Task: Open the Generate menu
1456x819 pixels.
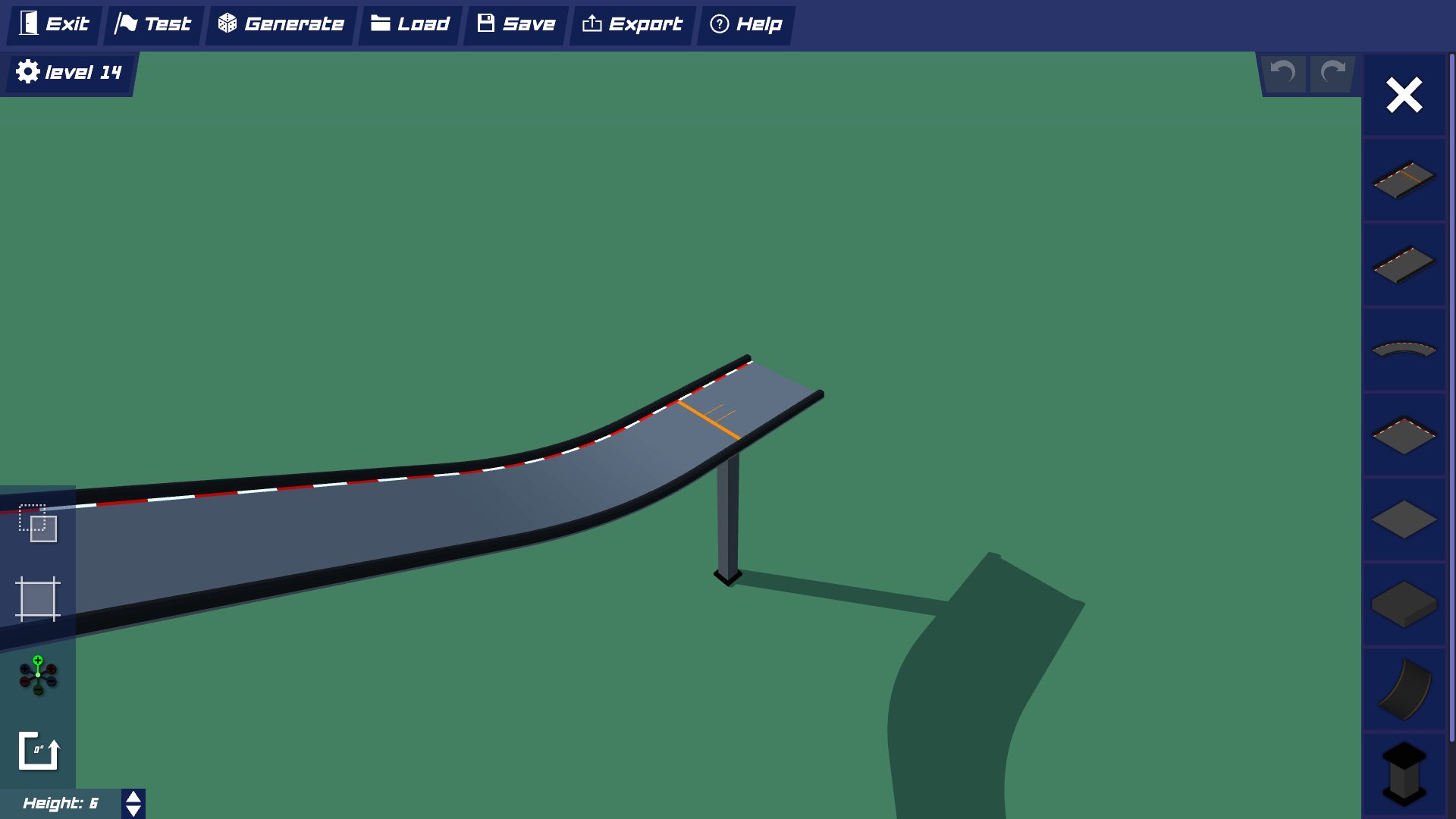Action: tap(281, 24)
